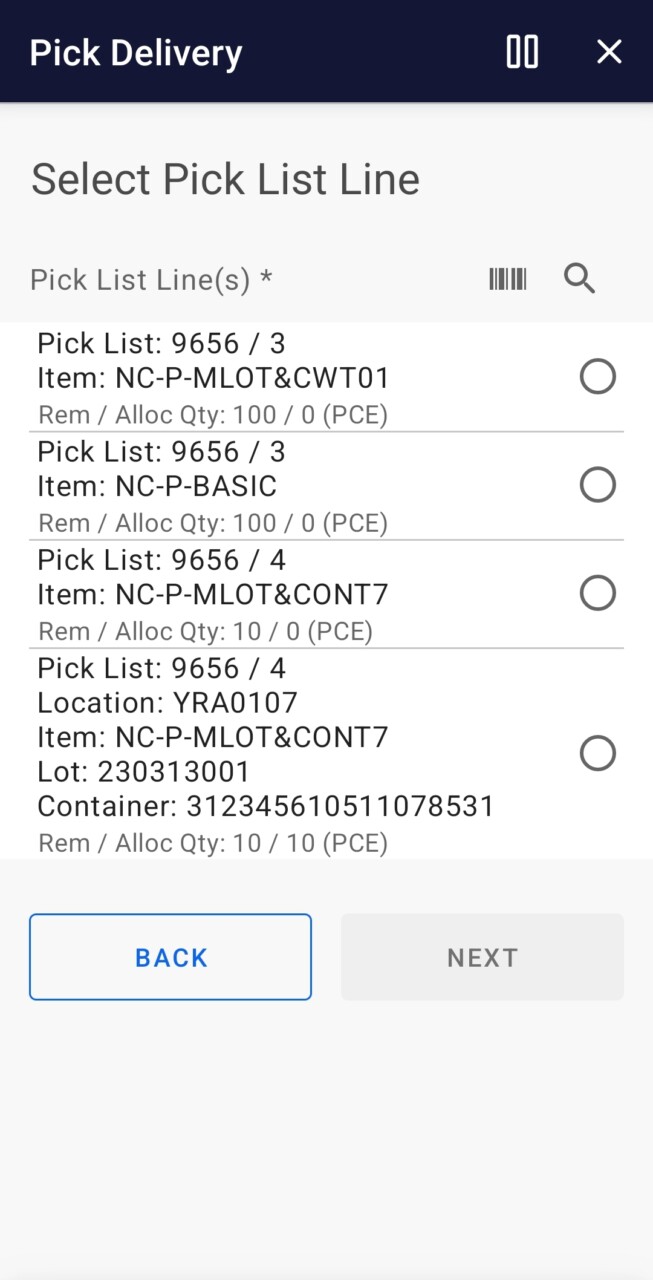This screenshot has height=1280, width=653.
Task: Tap the Rem / Alloc Qty 10 / 0 text
Action: [205, 631]
